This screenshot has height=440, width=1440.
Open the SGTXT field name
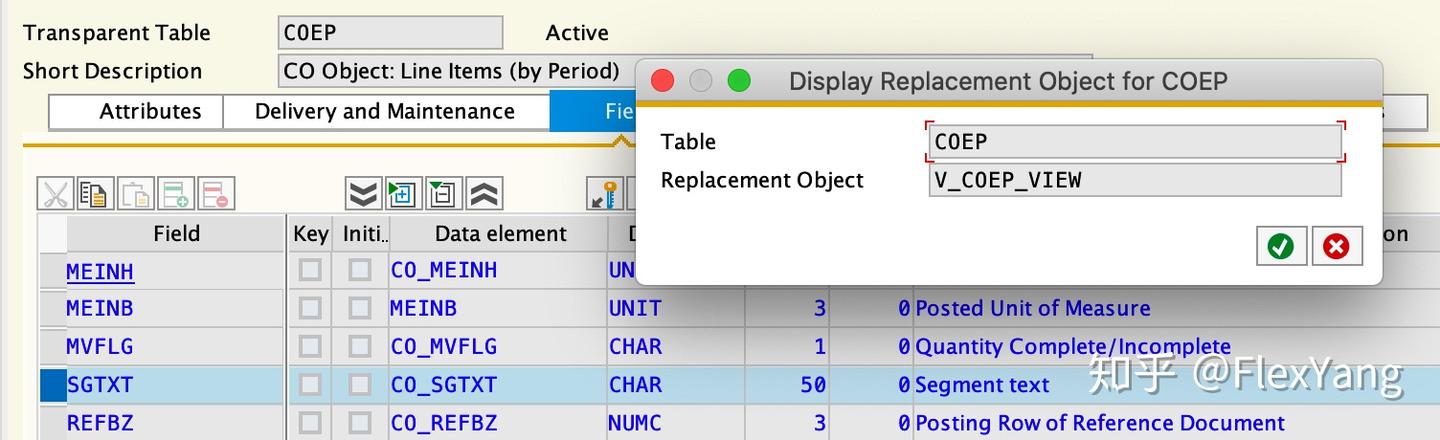[x=100, y=385]
